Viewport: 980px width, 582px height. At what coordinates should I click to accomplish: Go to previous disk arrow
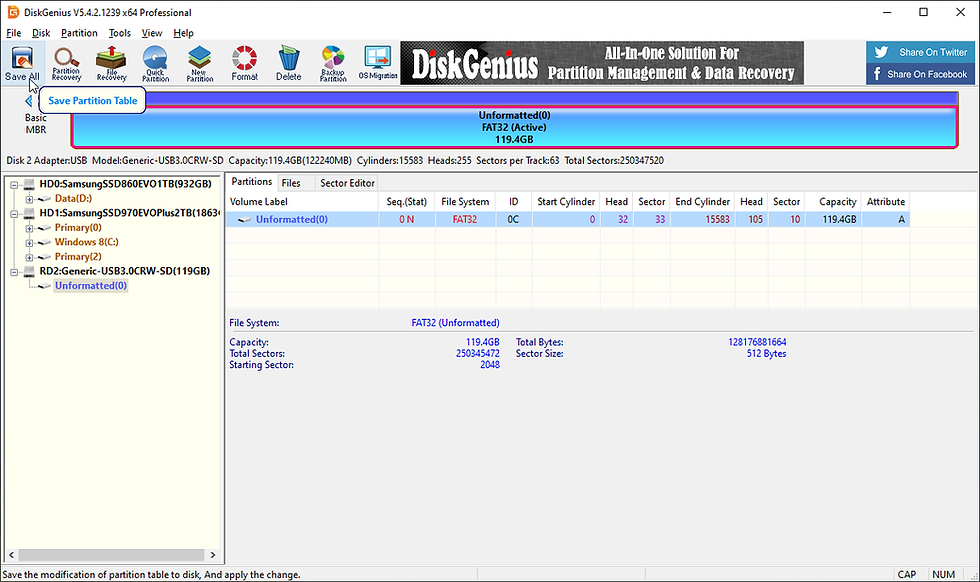28,101
